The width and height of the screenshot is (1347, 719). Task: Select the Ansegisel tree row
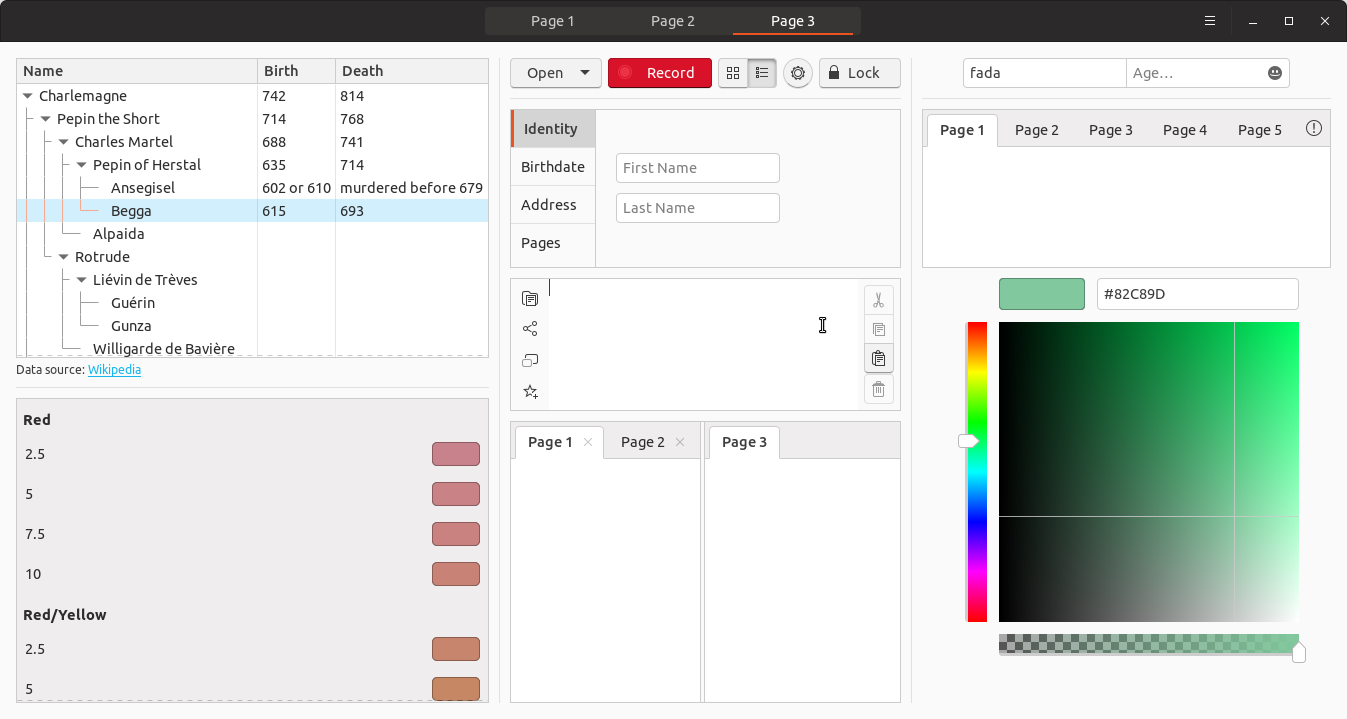253,188
